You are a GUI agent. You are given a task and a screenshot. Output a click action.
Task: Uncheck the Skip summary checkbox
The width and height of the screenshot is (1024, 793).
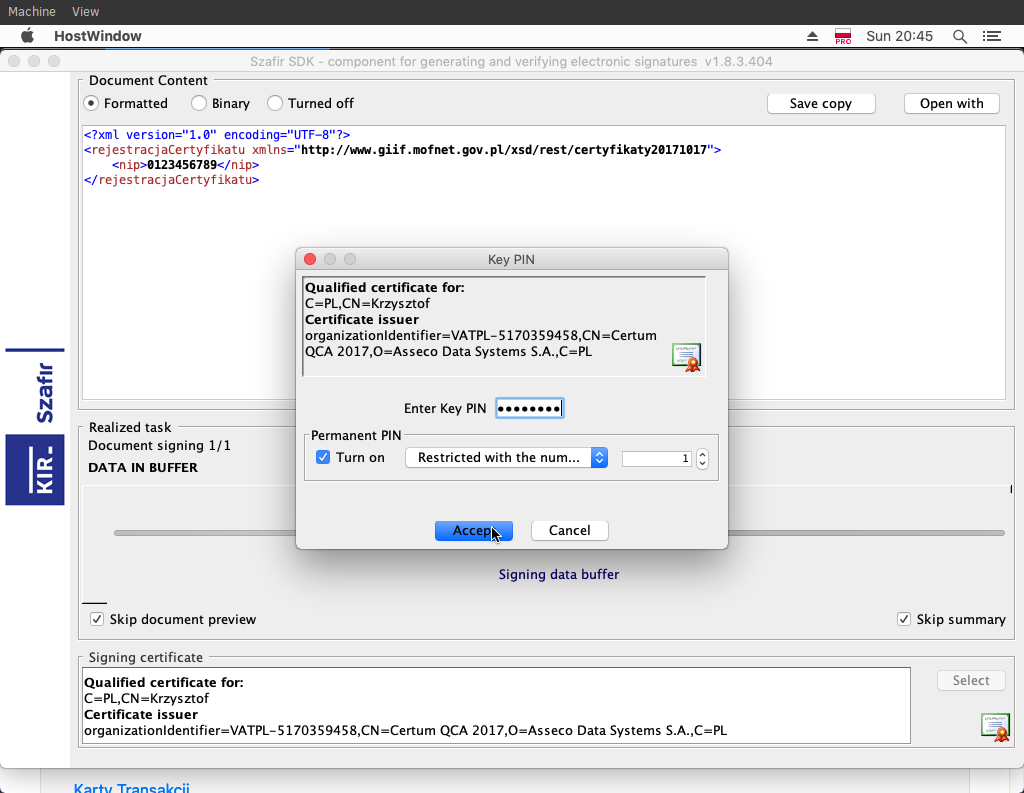click(x=904, y=619)
